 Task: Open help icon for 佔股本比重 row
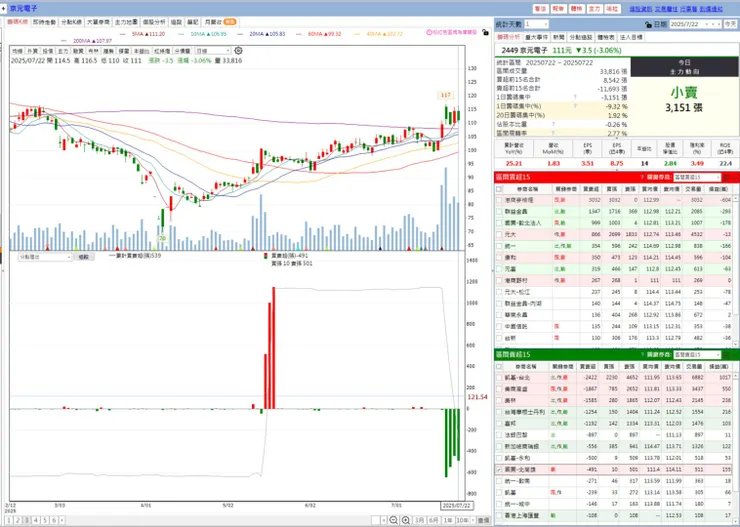pos(554,125)
